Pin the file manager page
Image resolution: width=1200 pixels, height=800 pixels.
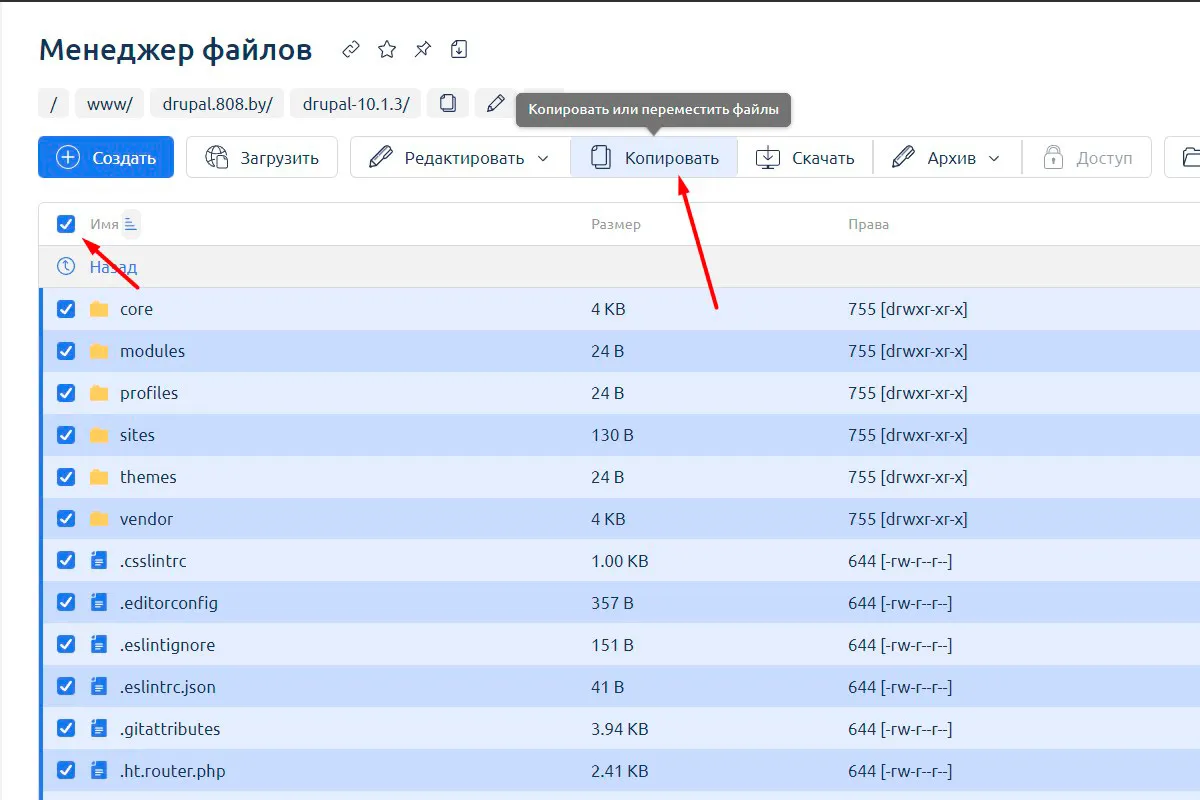(x=423, y=49)
